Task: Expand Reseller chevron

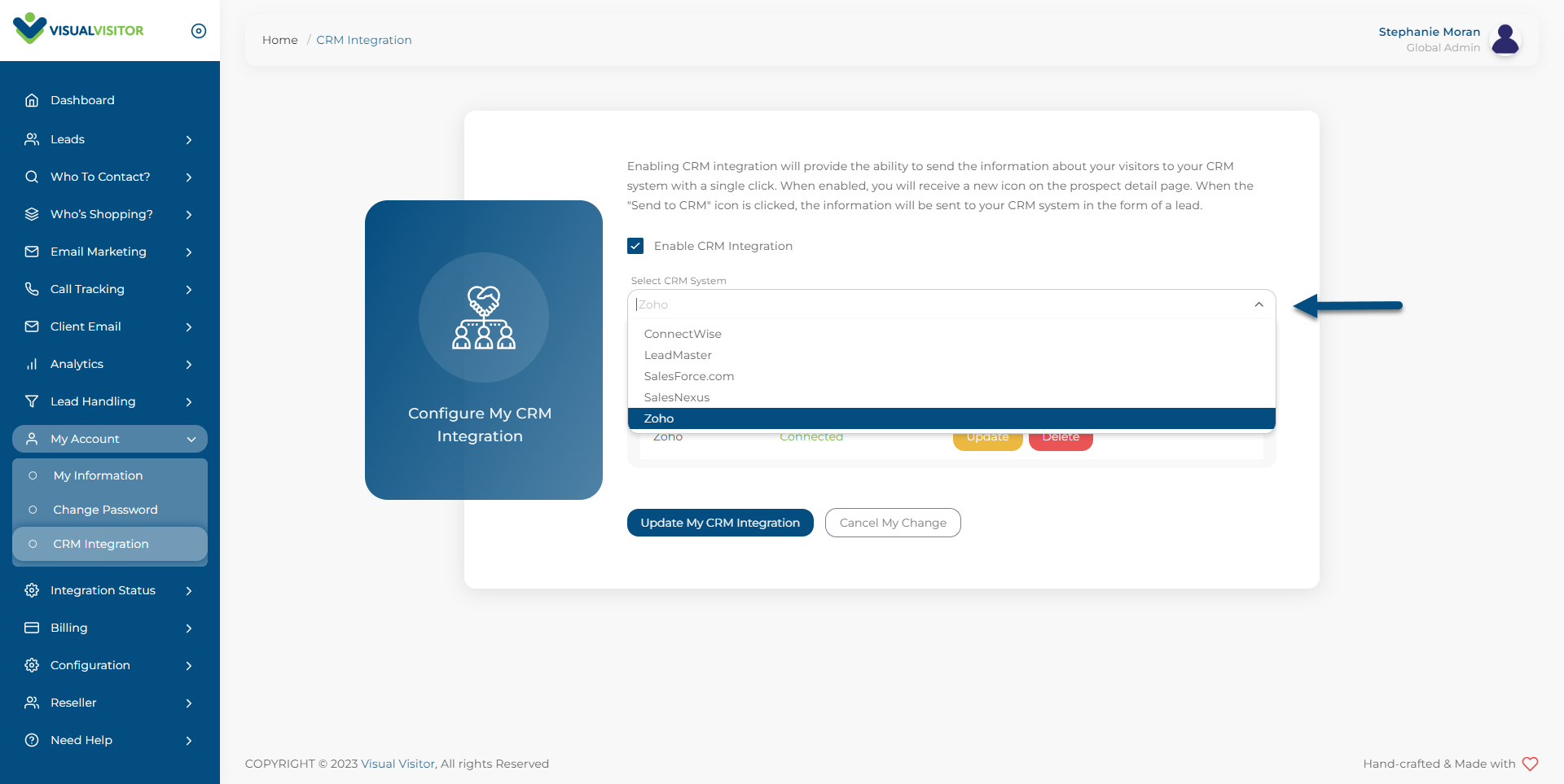Action: [x=189, y=703]
